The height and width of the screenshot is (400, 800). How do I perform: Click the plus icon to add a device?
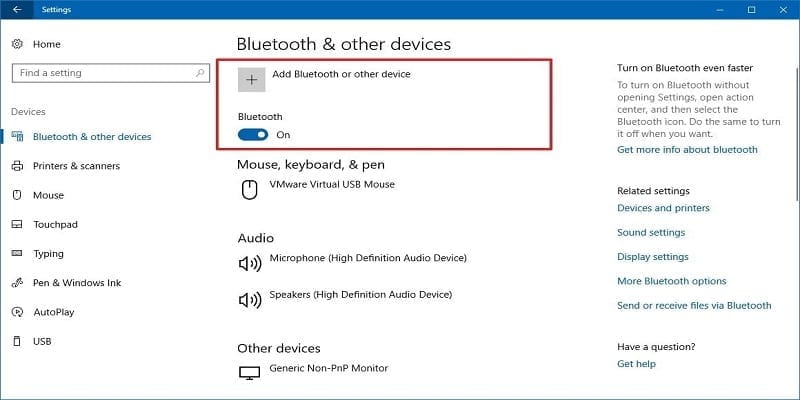tap(252, 79)
